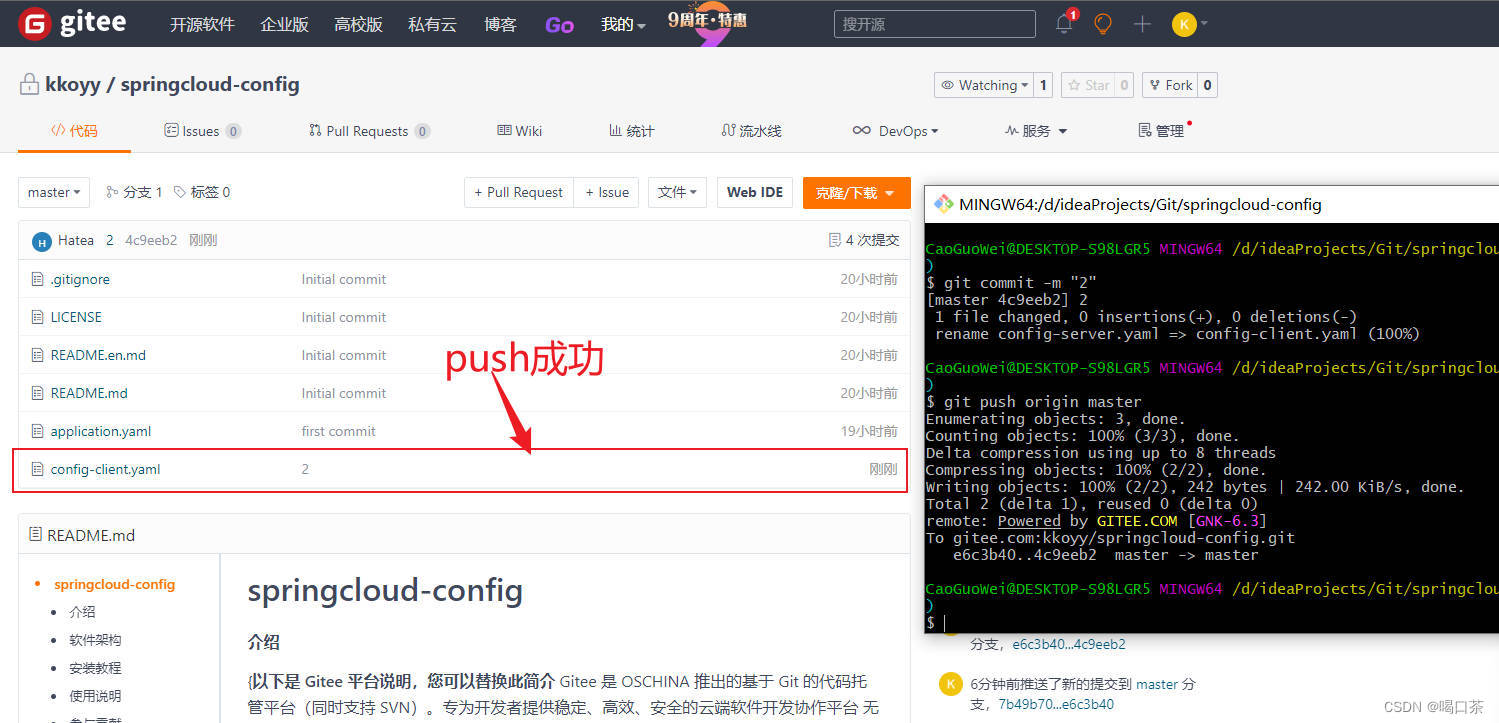Click the Go icon in navigation

click(559, 25)
